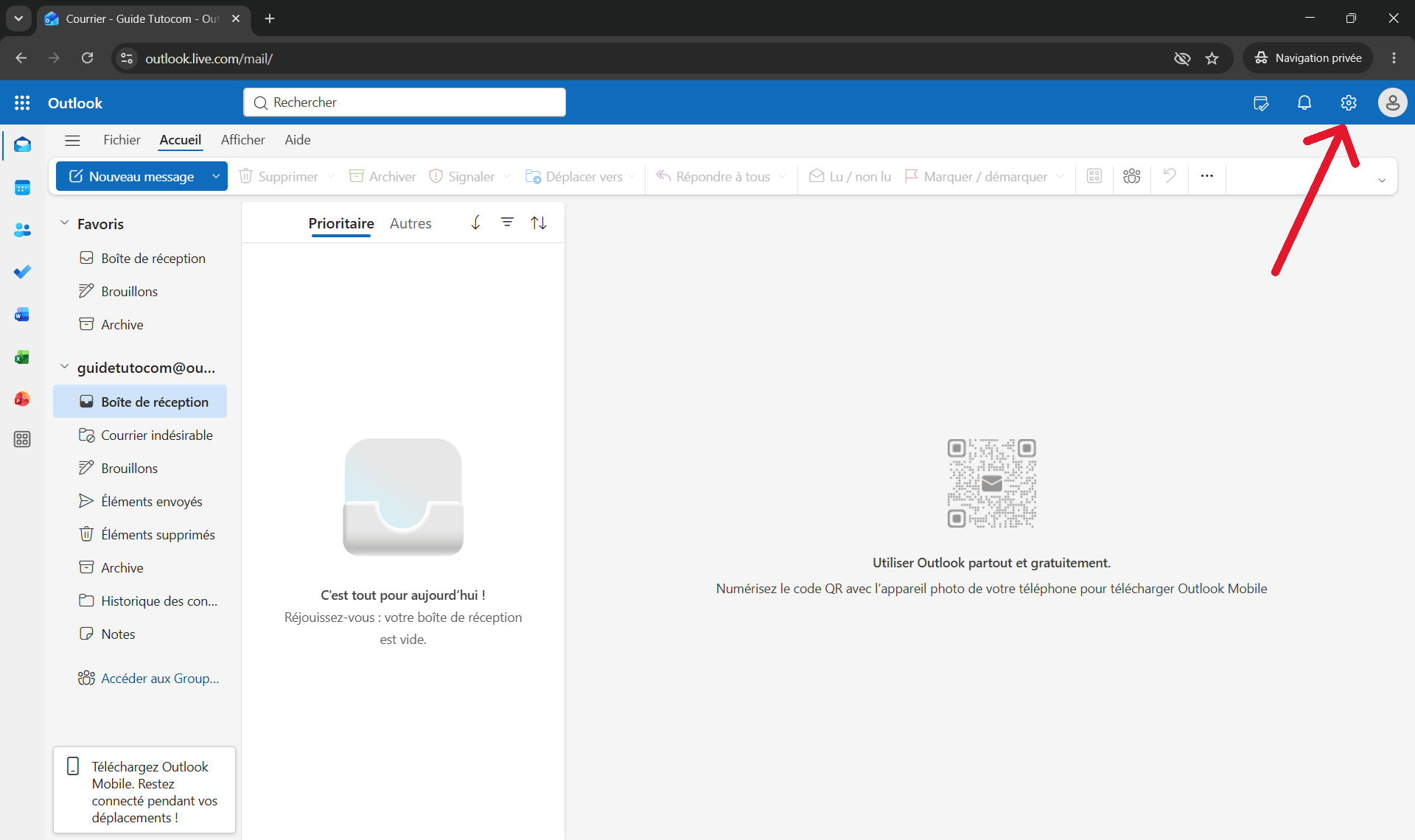Open the Settings gear icon

point(1349,103)
